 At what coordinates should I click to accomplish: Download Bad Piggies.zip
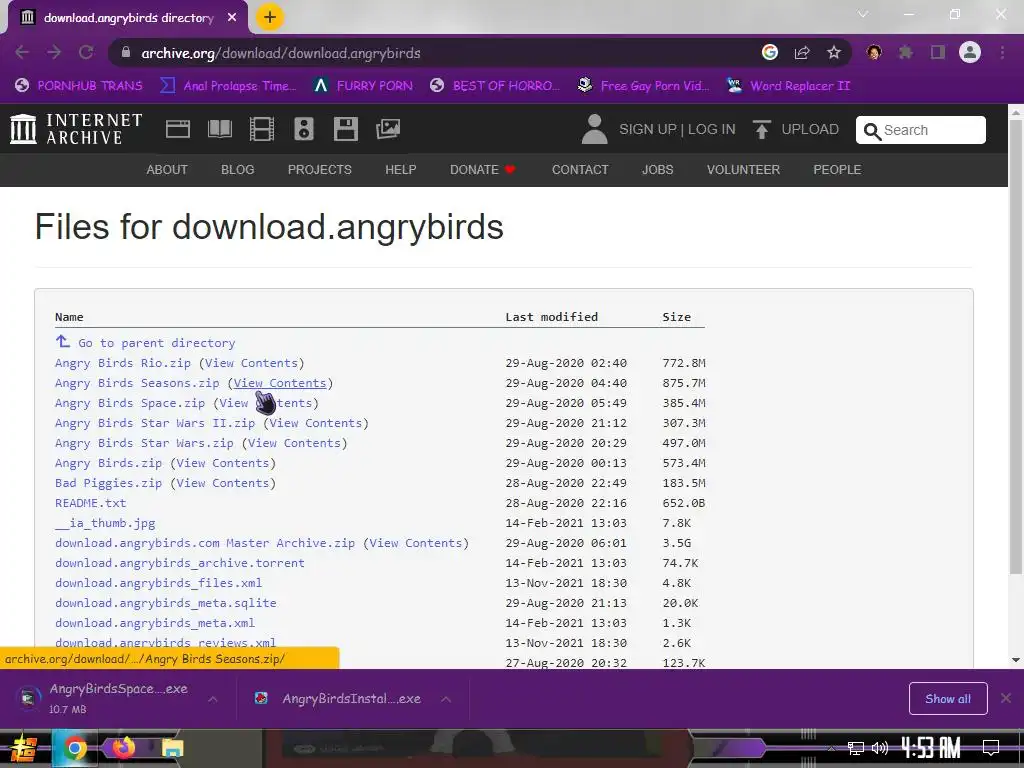[108, 483]
